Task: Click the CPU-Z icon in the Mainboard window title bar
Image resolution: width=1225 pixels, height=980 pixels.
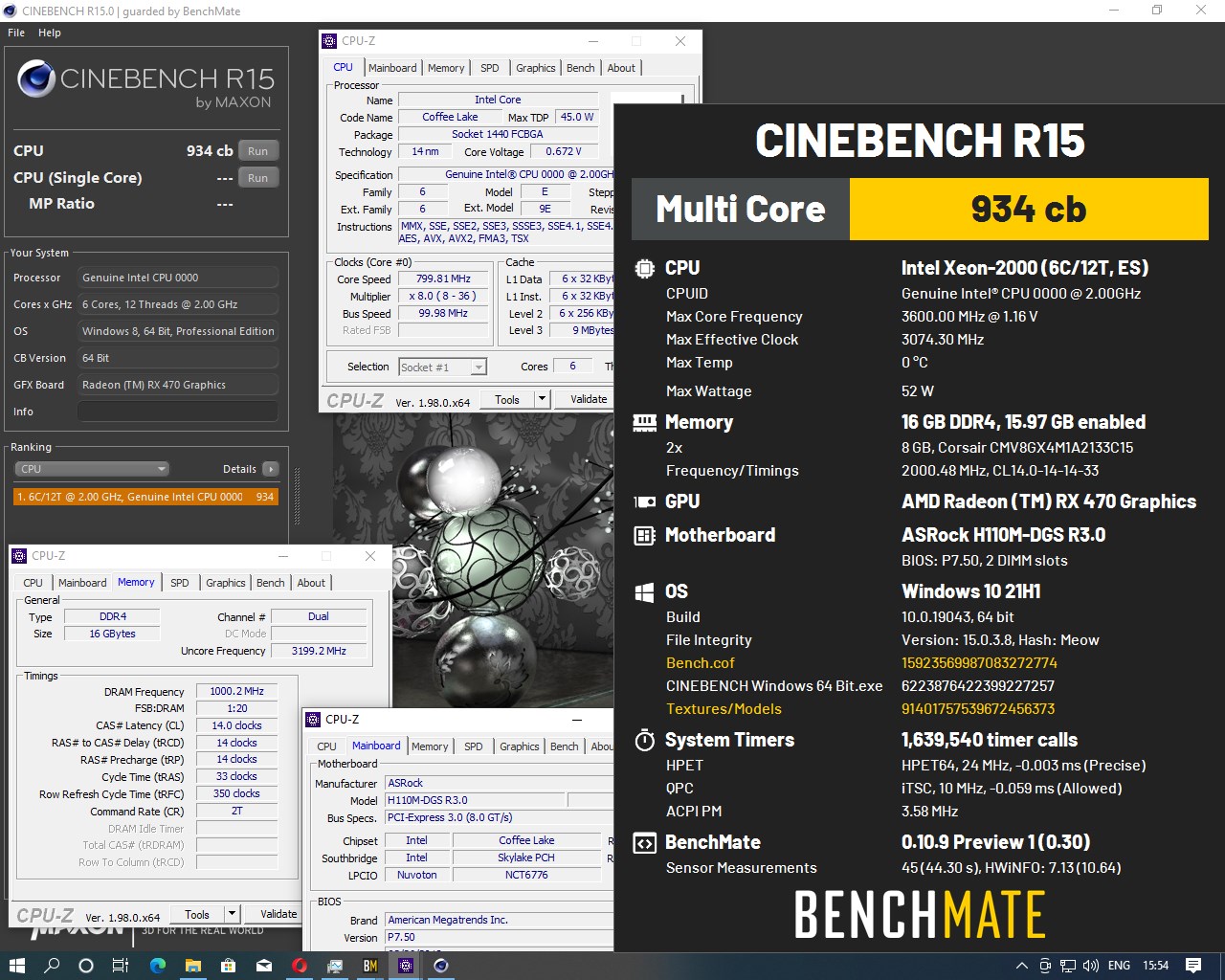Action: pyautogui.click(x=313, y=720)
